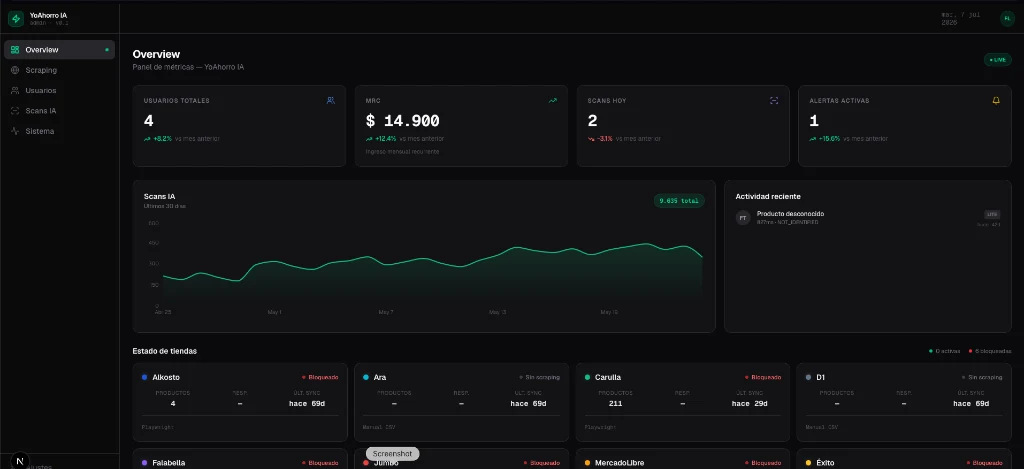The height and width of the screenshot is (469, 1024).
Task: Open the Overview sidebar item
Action: [59, 50]
